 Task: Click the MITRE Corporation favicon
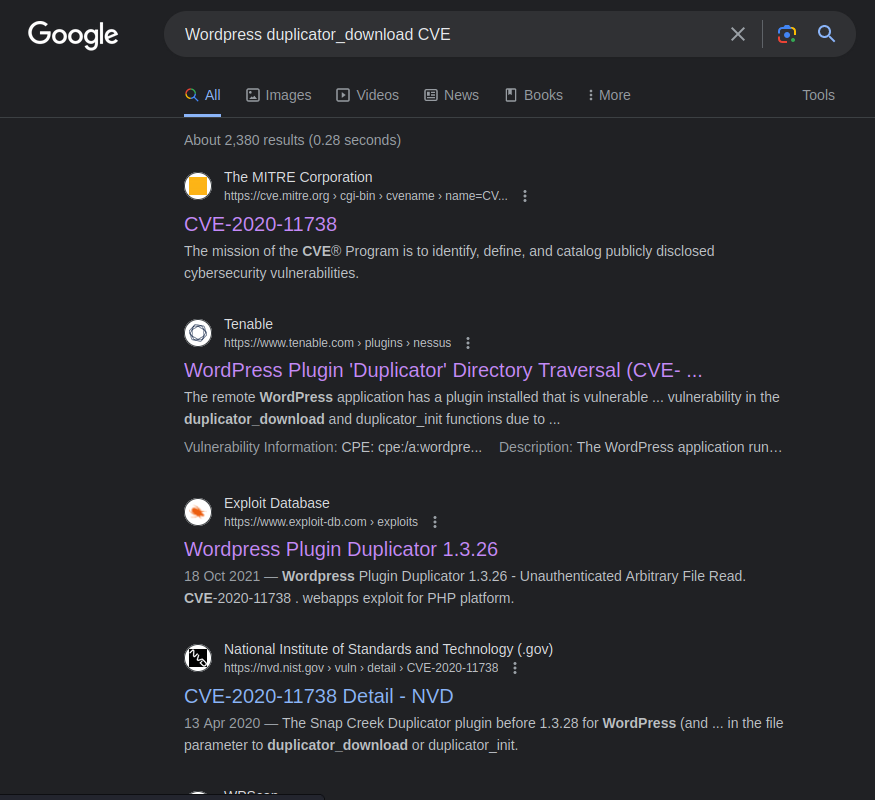tap(198, 186)
